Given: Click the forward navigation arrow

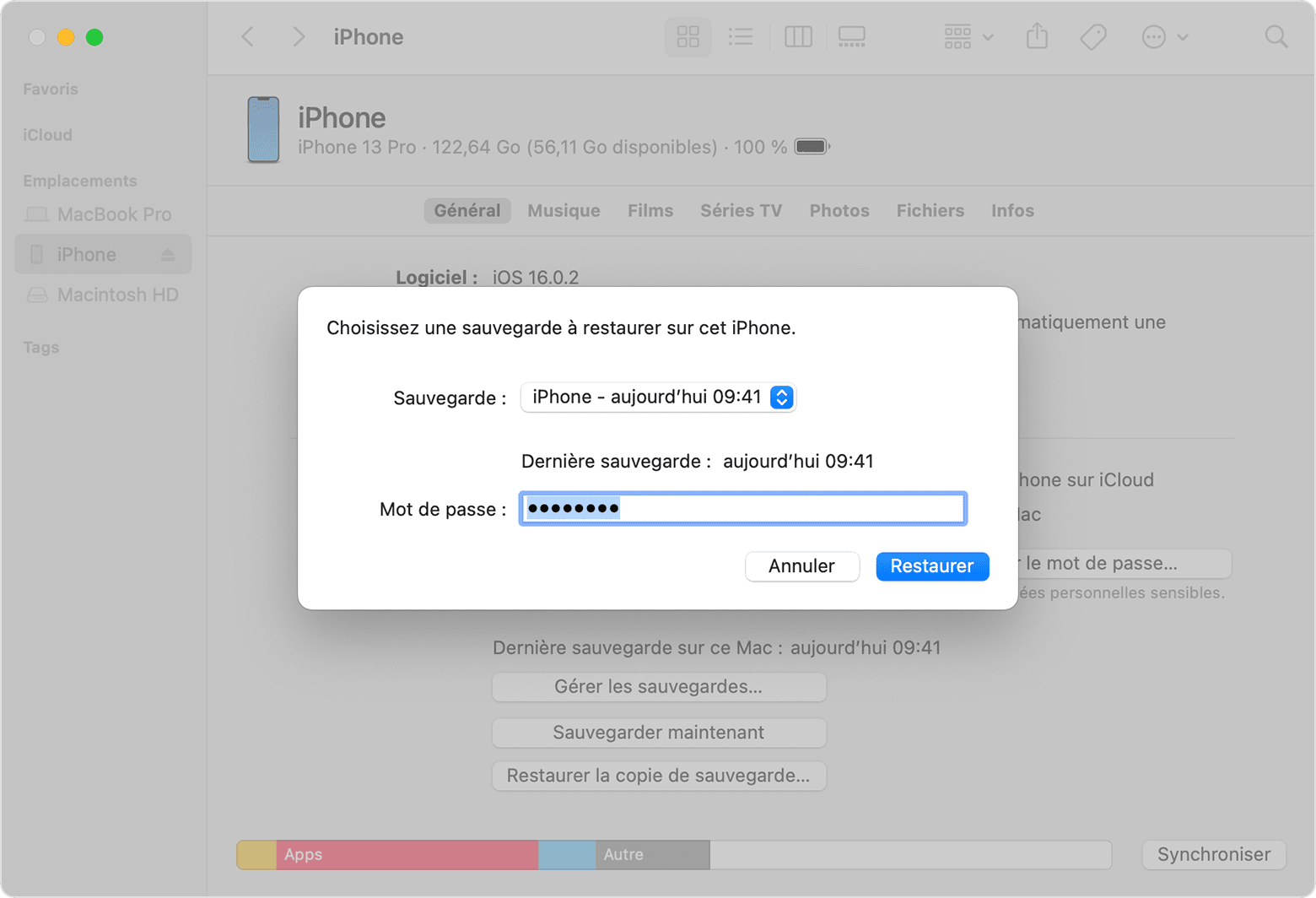Looking at the screenshot, I should click(x=299, y=36).
